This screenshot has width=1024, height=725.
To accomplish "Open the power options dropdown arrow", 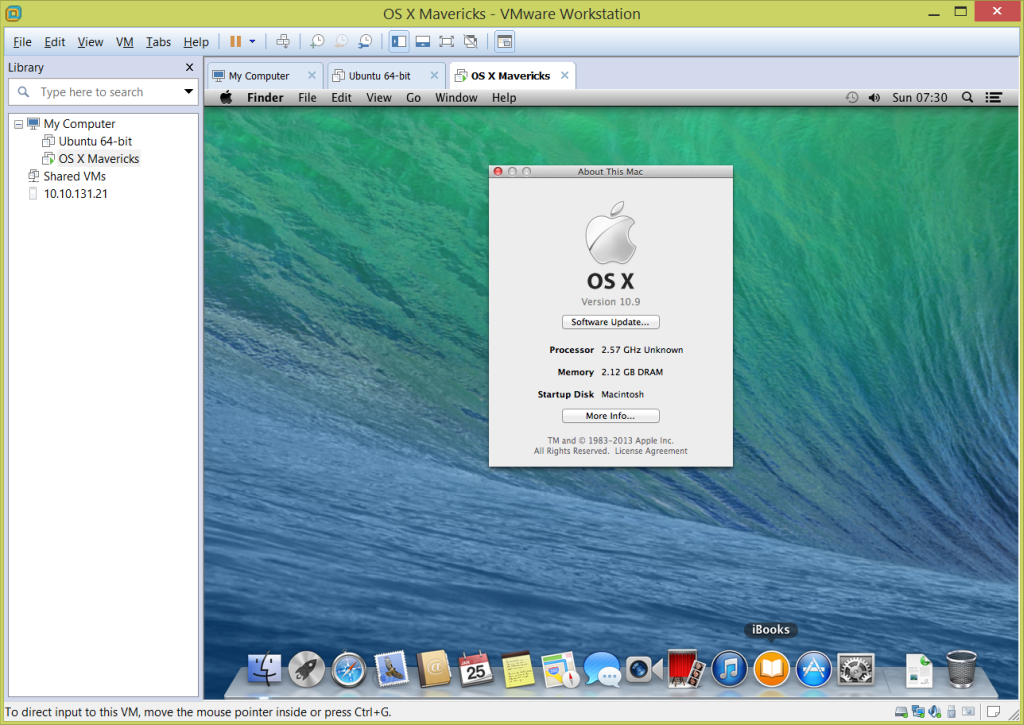I will click(253, 42).
